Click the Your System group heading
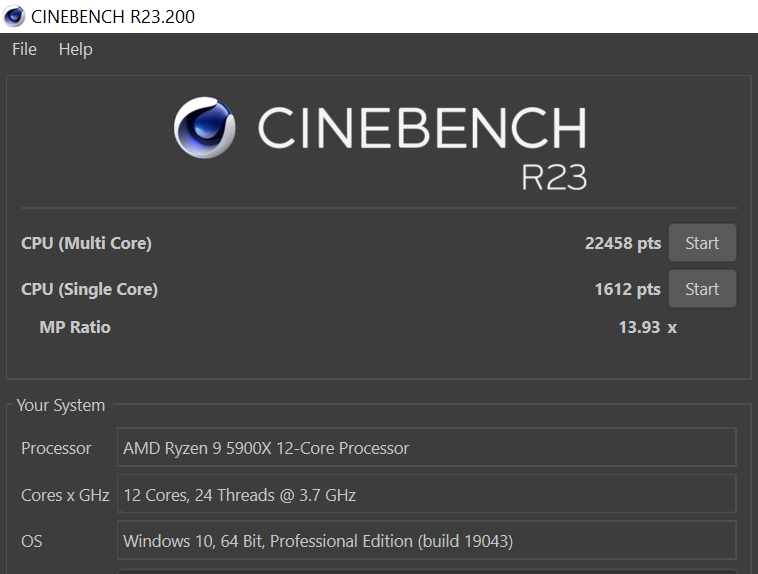Screen dimensions: 758x574 point(61,405)
